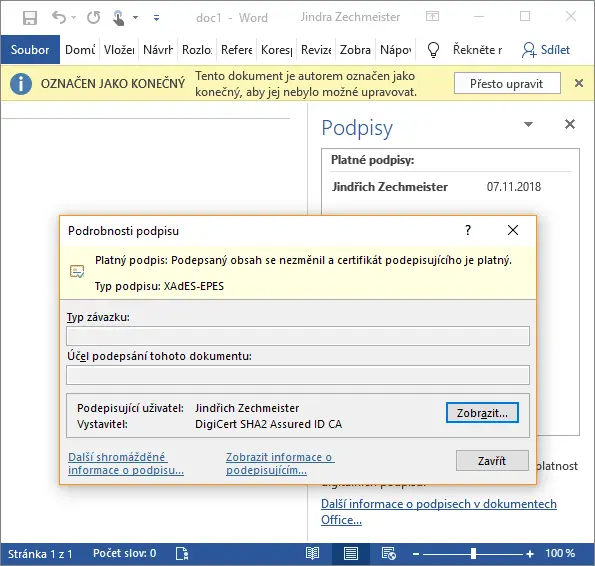Click help question mark in dialog

(468, 230)
